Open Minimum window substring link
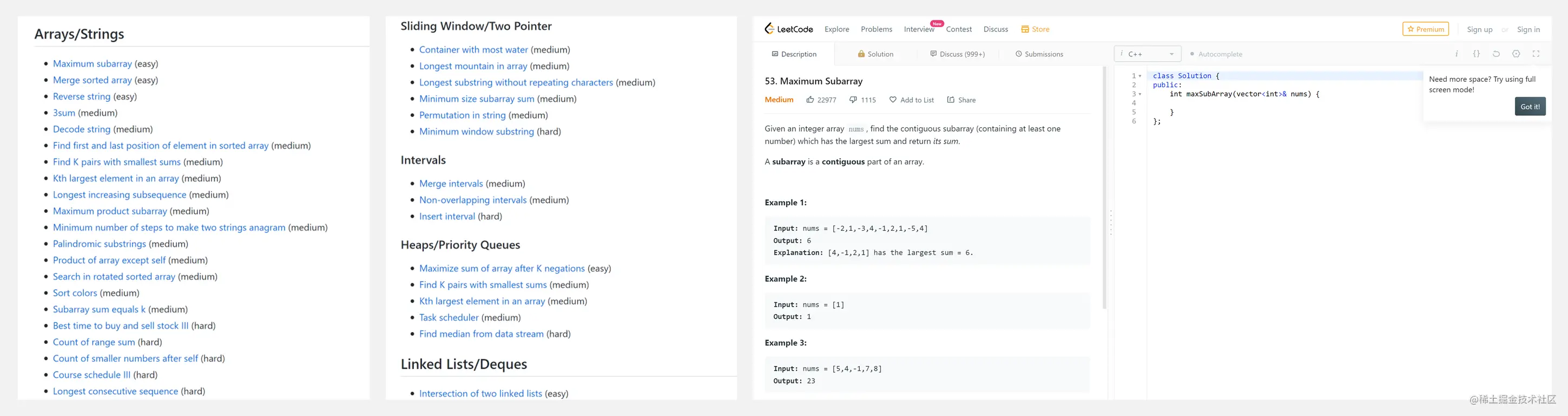This screenshot has width=1568, height=416. (477, 132)
